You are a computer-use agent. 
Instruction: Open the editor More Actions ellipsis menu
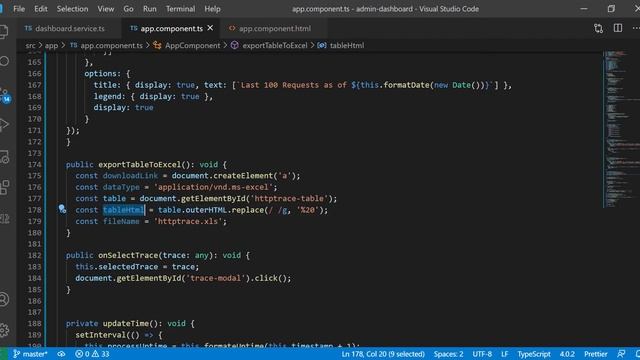tap(636, 28)
